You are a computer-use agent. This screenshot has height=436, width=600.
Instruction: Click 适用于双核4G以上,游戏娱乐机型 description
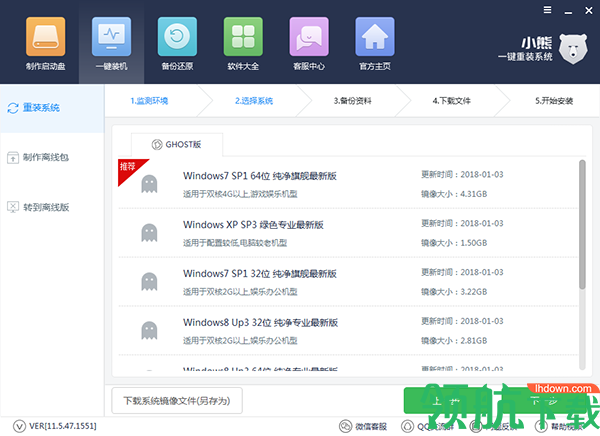coord(240,194)
